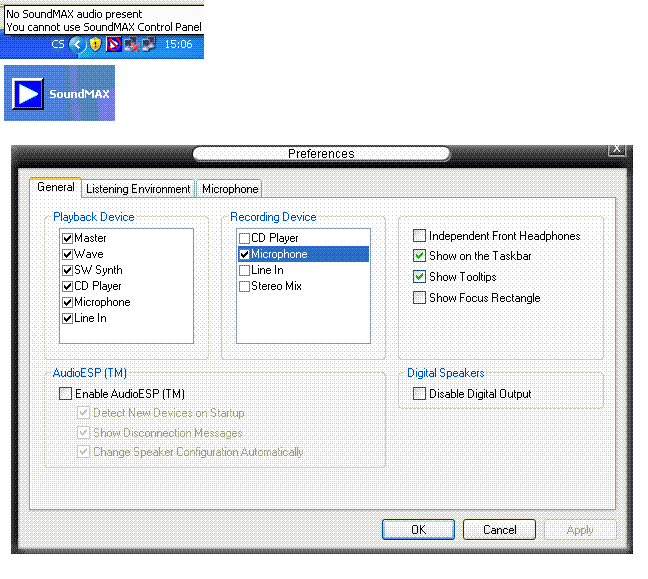This screenshot has width=648, height=579.
Task: Check Disable Digital Output
Action: click(419, 393)
